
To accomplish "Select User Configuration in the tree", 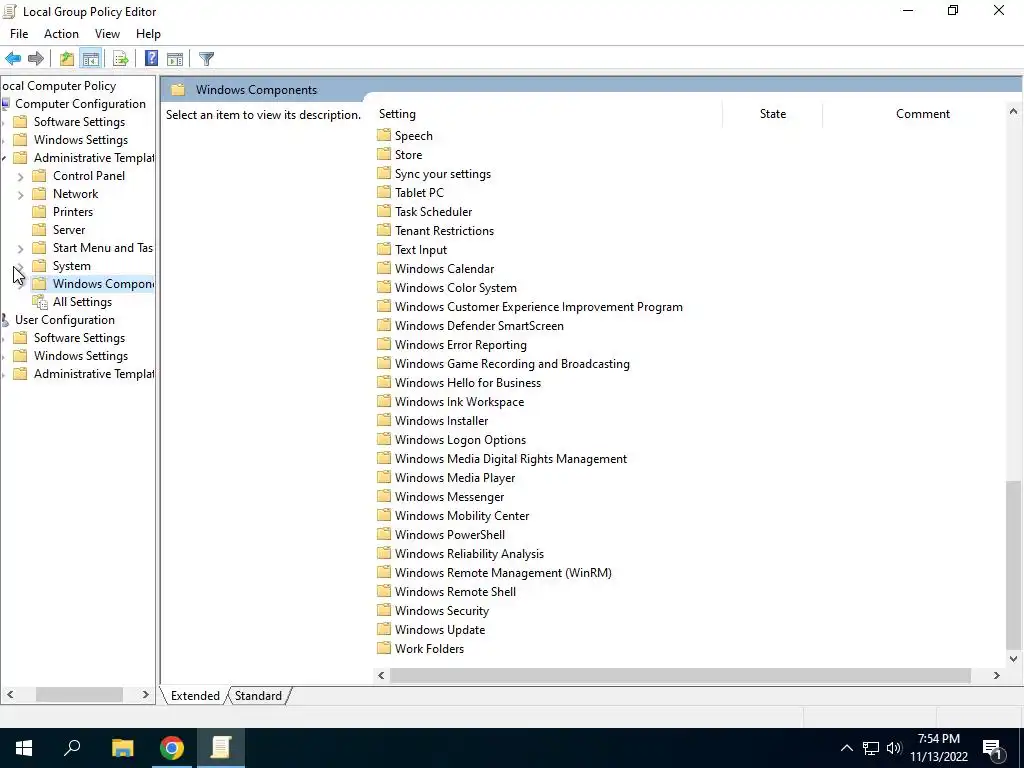I will (x=65, y=320).
